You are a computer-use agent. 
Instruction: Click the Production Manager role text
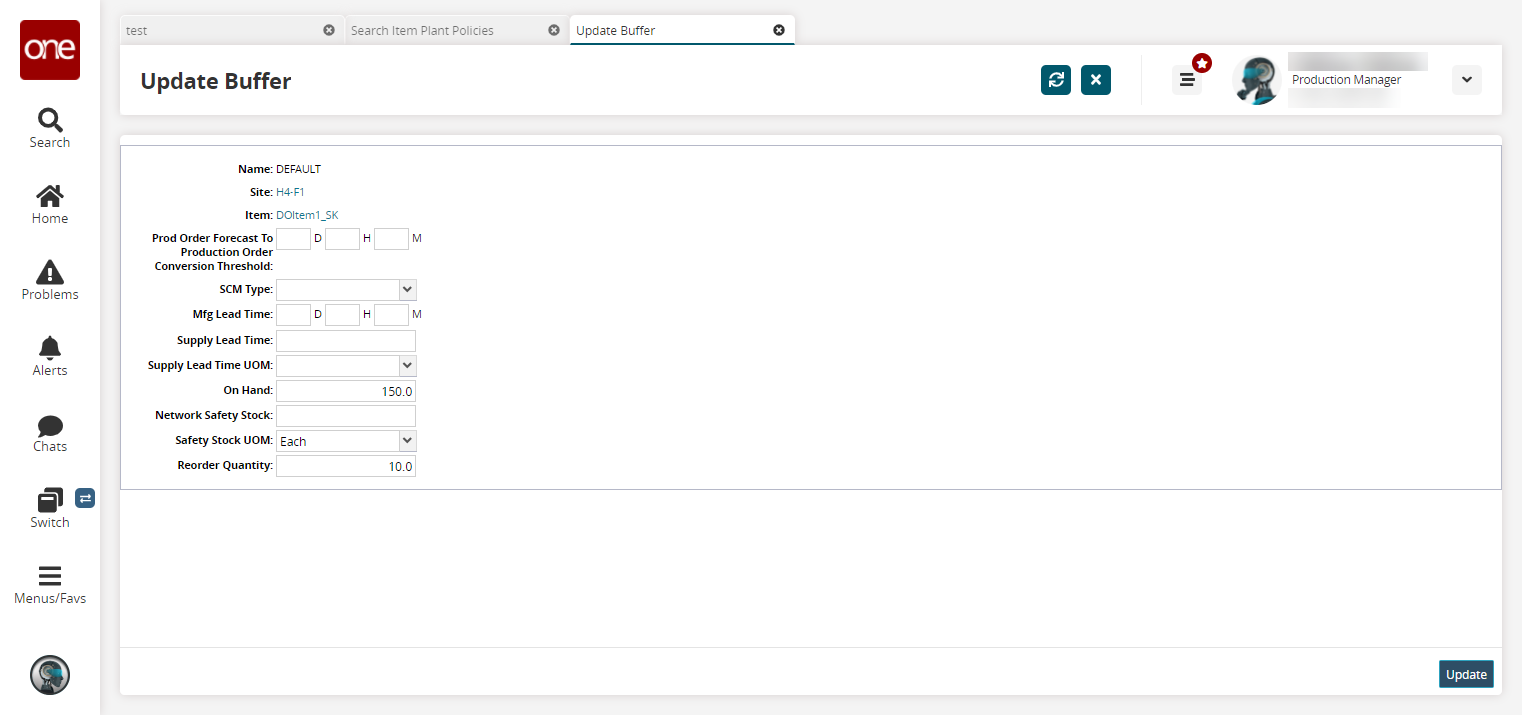pos(1346,80)
